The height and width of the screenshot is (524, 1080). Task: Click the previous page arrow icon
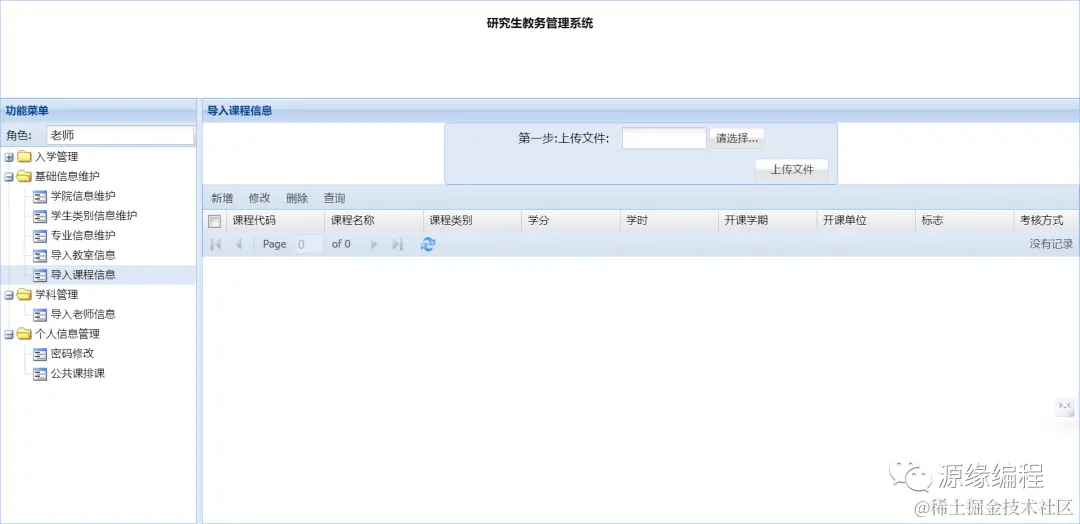point(238,244)
